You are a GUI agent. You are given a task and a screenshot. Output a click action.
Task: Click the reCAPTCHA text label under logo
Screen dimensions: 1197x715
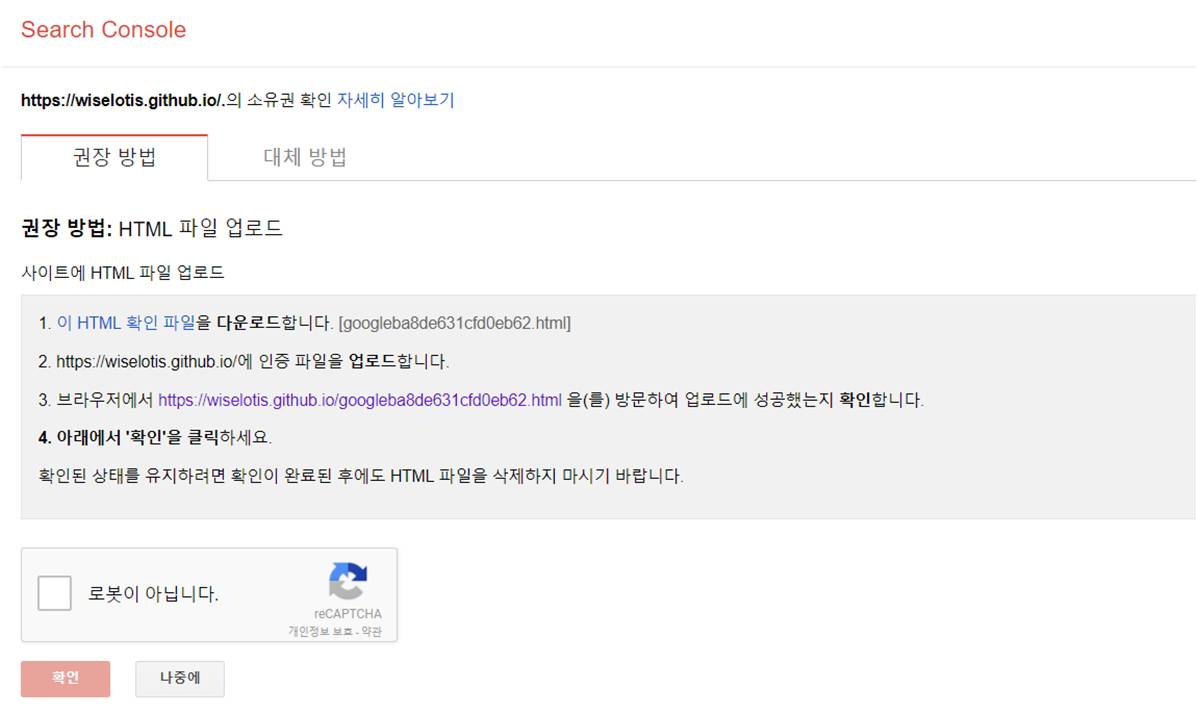click(347, 614)
